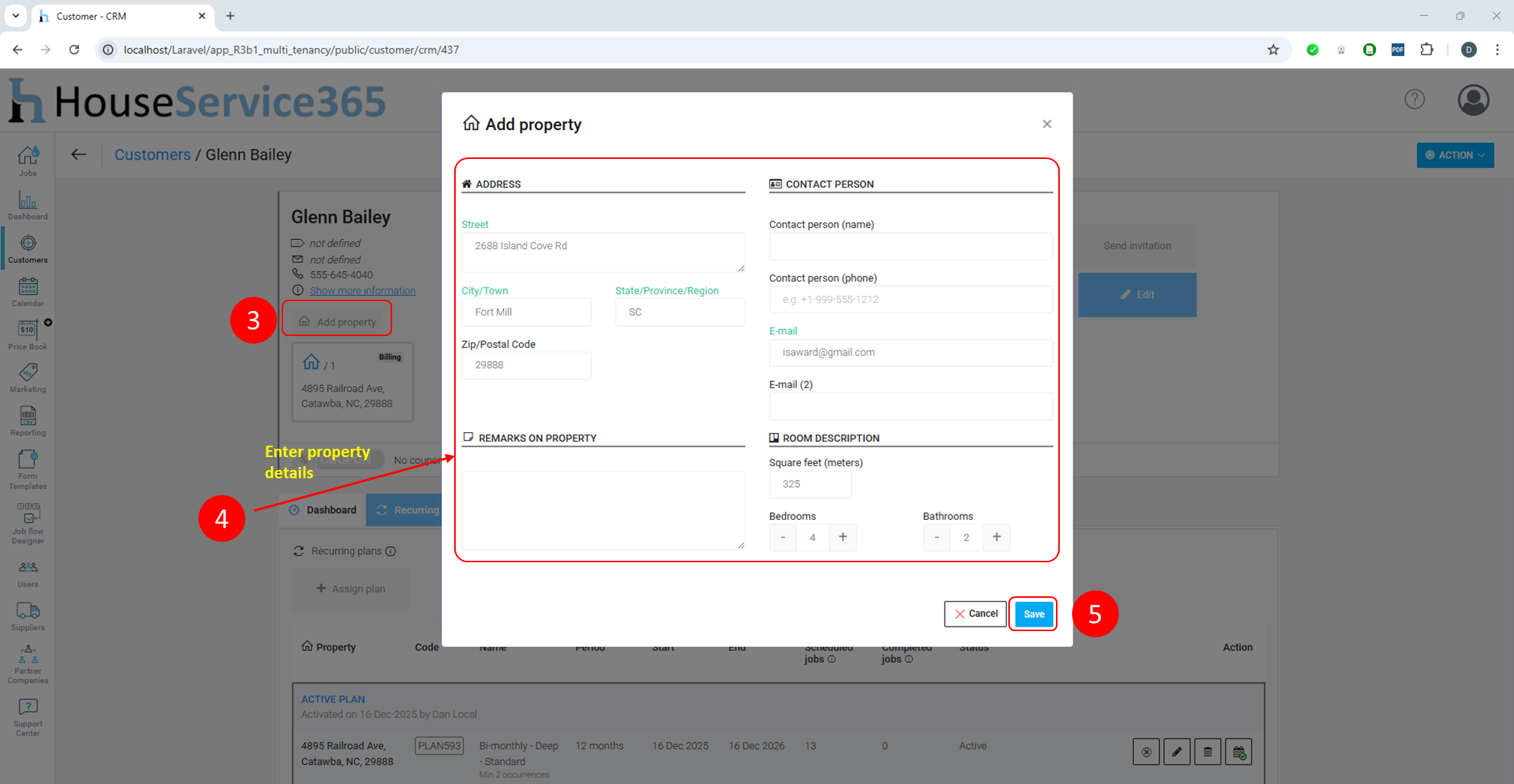Cancel adding the property
This screenshot has width=1514, height=784.
975,614
